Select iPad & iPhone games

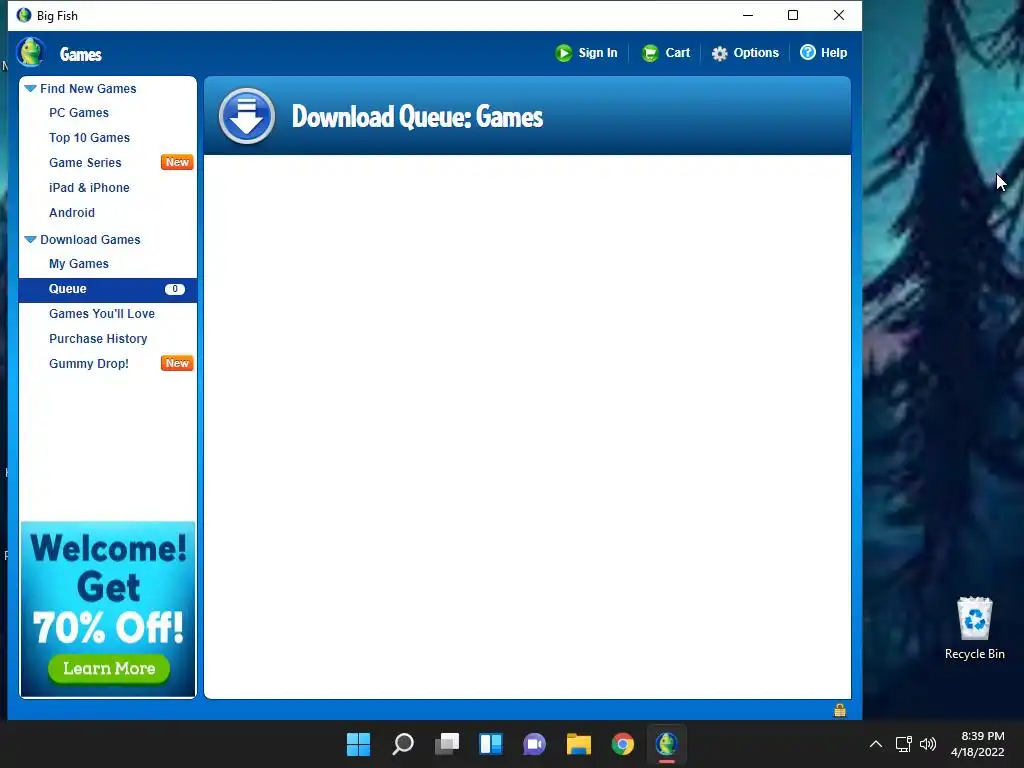click(x=89, y=188)
